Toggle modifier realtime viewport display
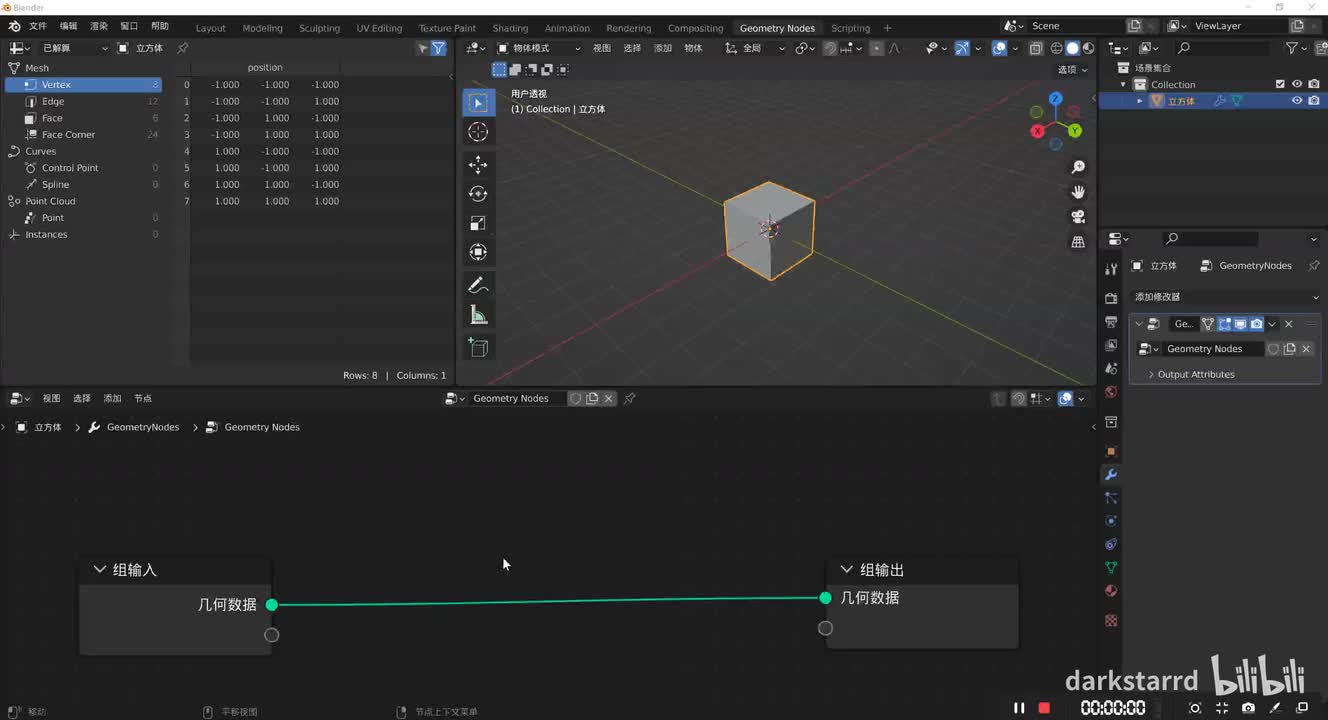The height and width of the screenshot is (720, 1328). 1240,324
